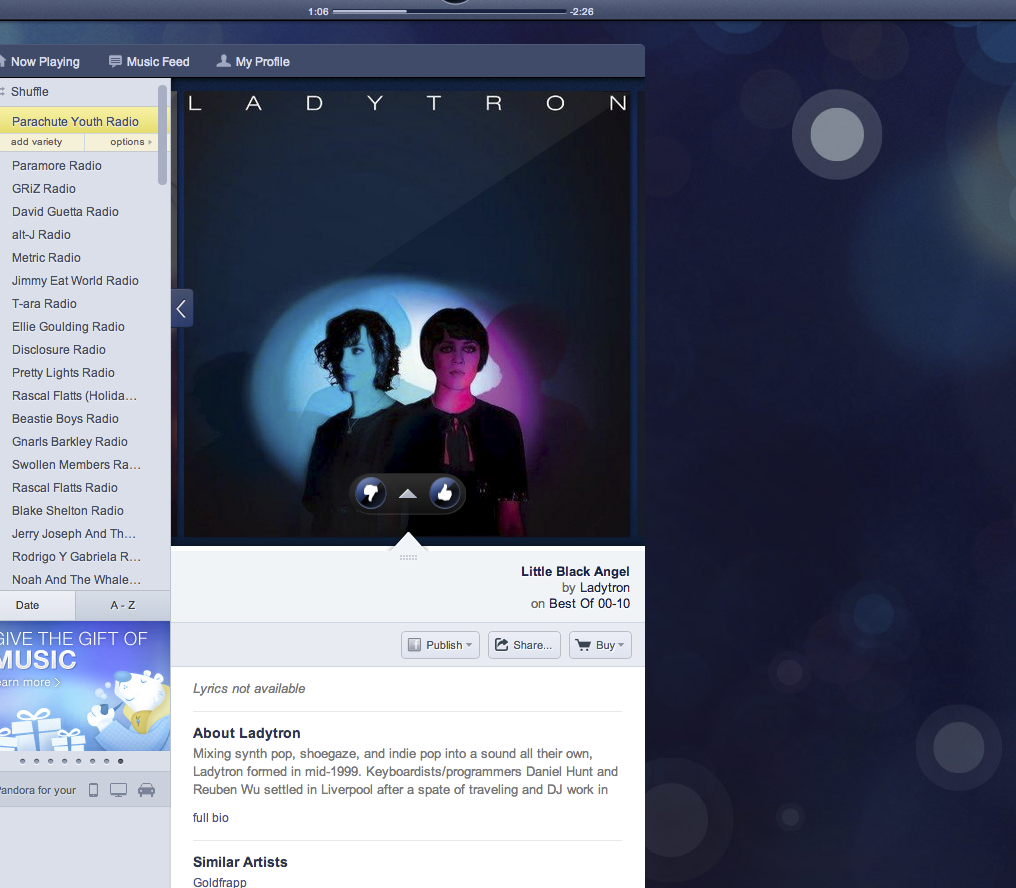
Task: Open the Publish dropdown
Action: [441, 645]
